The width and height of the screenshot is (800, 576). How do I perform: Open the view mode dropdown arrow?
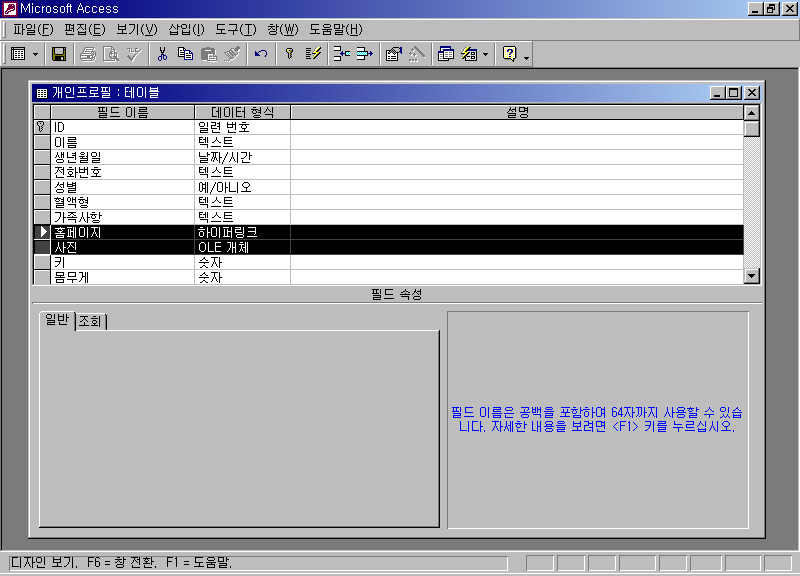35,54
